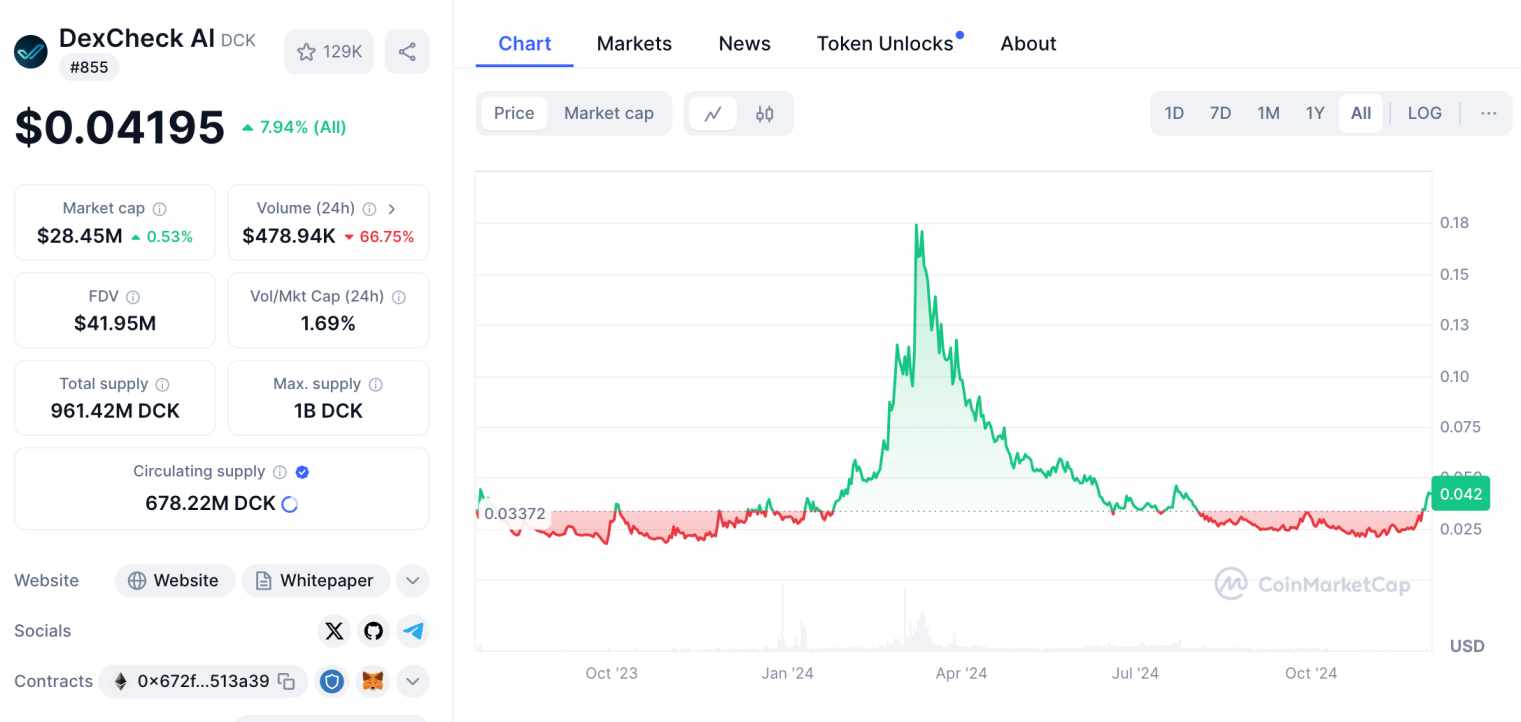Show Volume (24h) info icon
Image resolution: width=1521 pixels, height=722 pixels.
click(369, 209)
